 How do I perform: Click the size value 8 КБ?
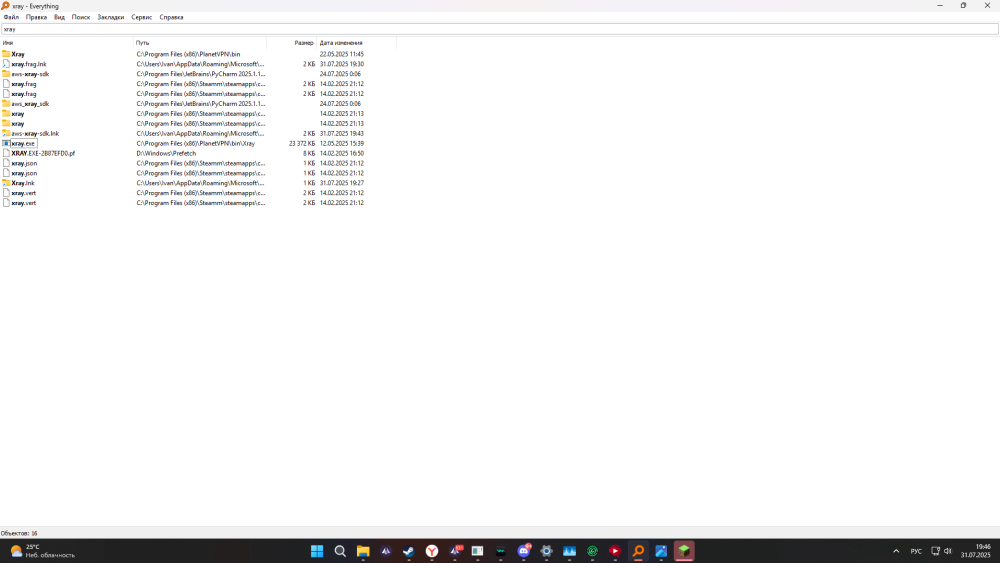(309, 153)
